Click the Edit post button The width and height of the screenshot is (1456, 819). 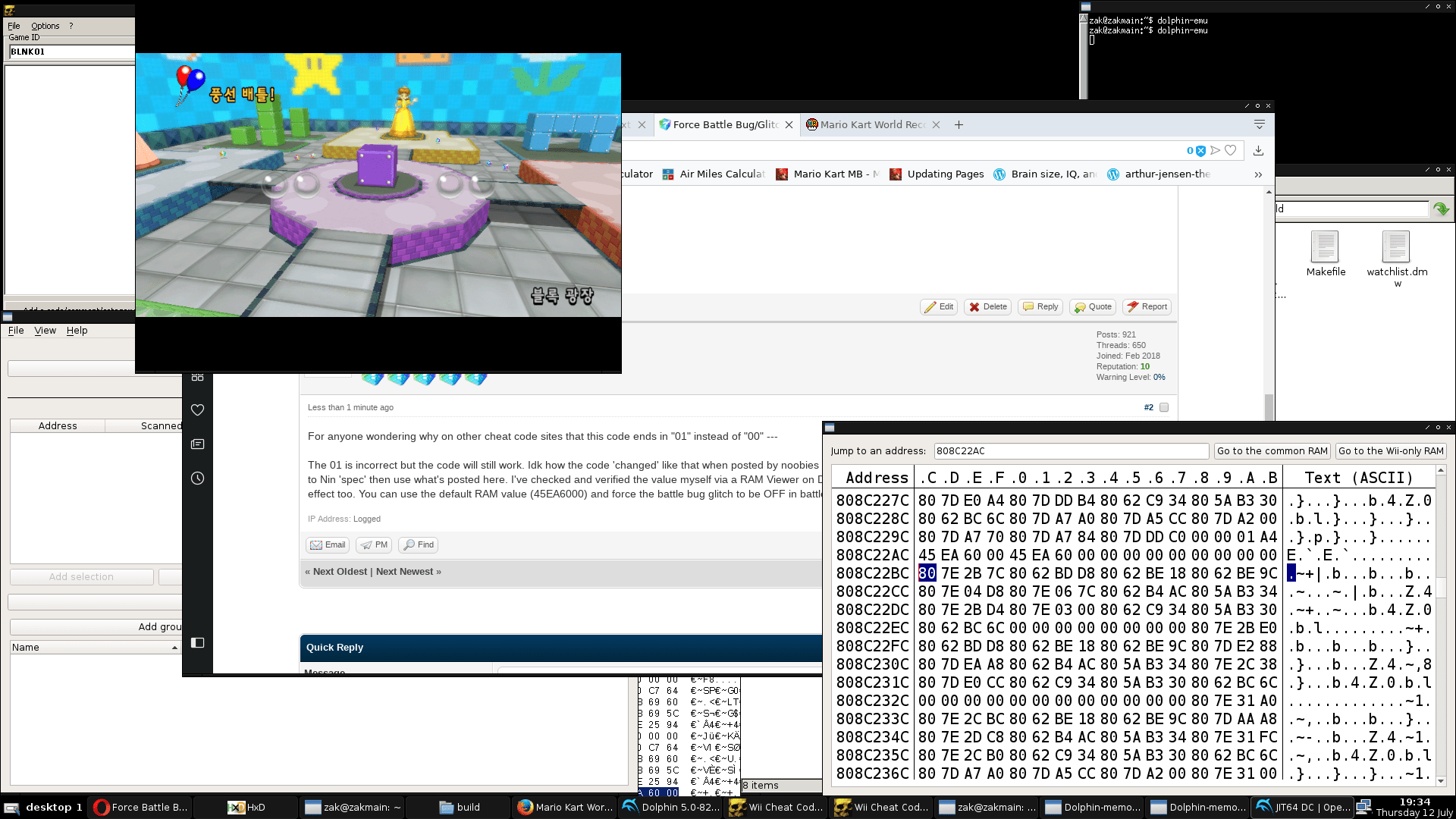pos(939,307)
